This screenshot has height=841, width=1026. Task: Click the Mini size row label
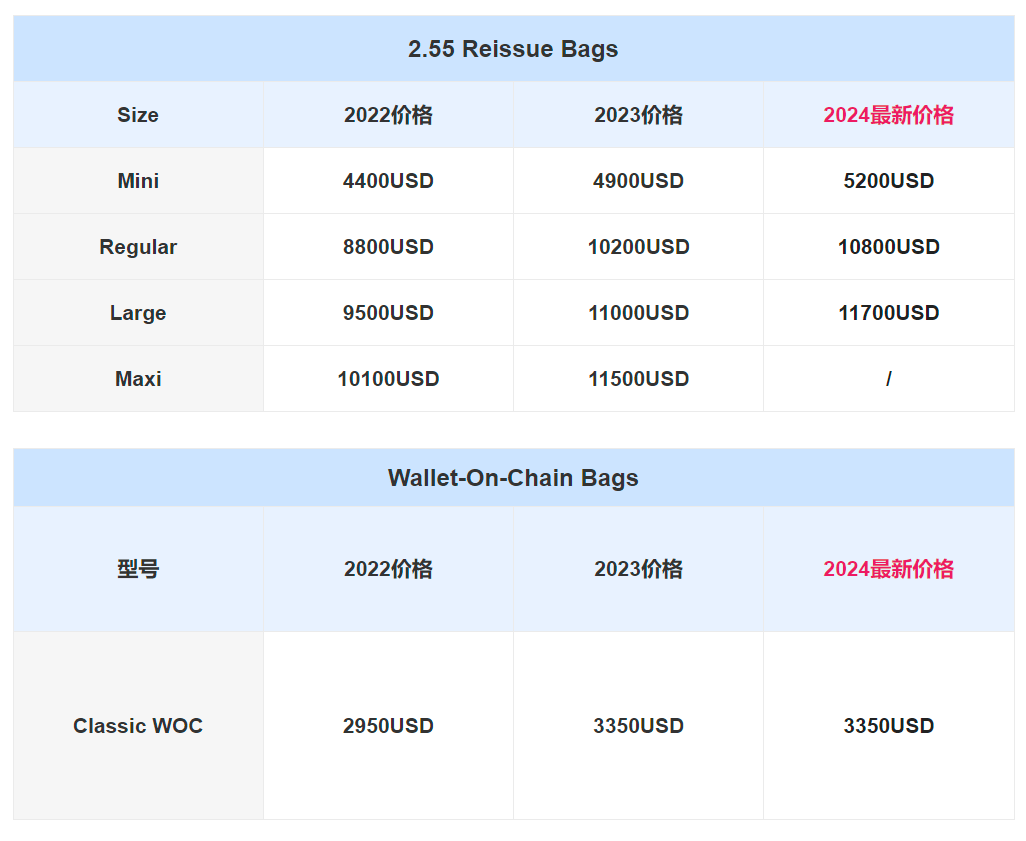[x=138, y=181]
